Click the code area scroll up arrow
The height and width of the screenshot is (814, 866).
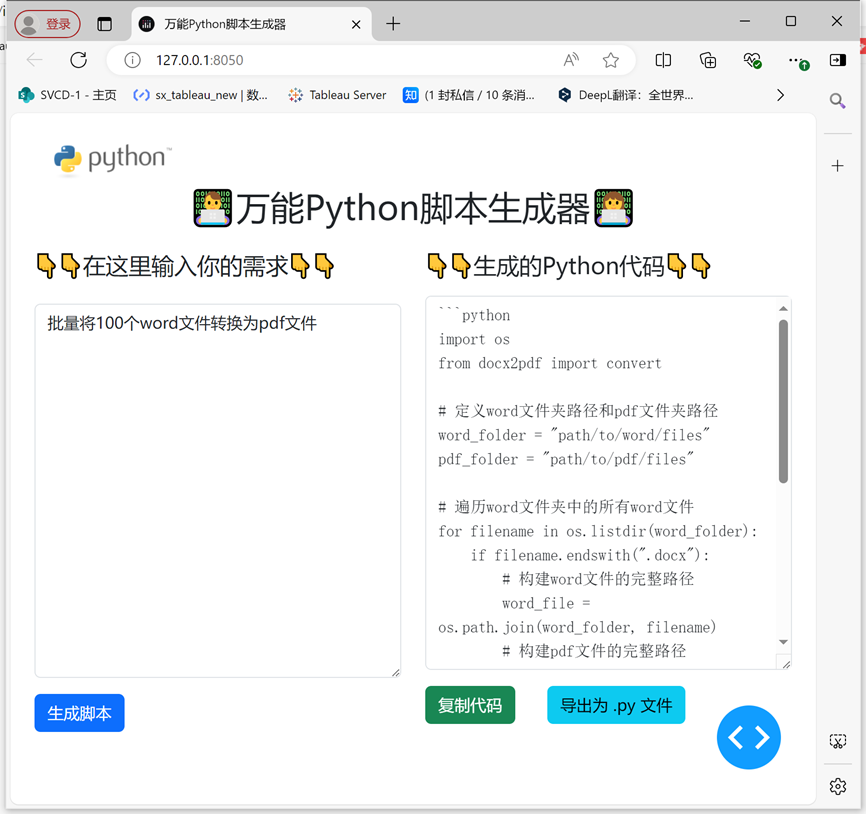(783, 308)
